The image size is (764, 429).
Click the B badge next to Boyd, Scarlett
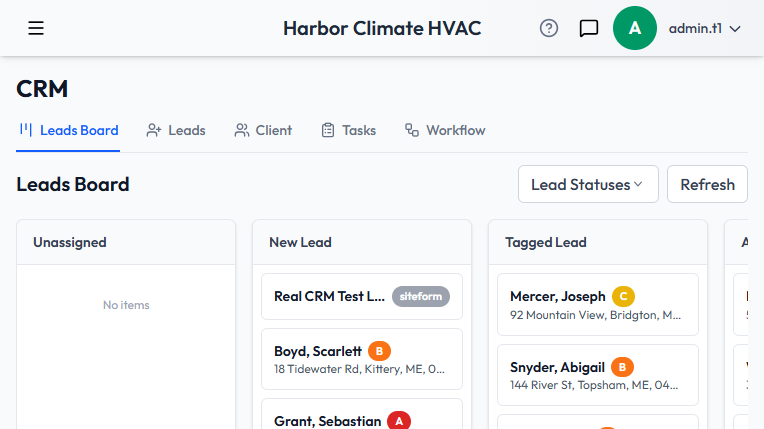(x=379, y=351)
